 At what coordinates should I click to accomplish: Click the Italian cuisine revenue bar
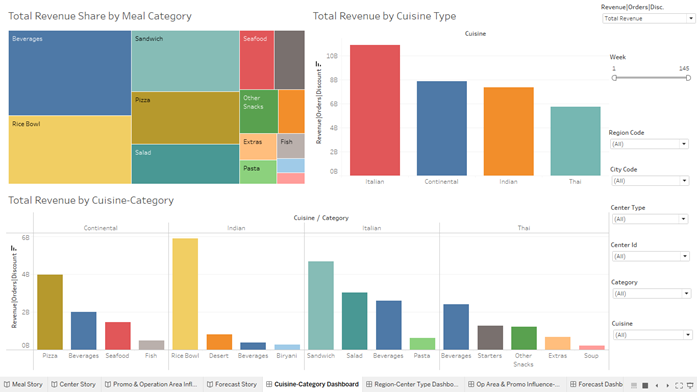[375, 110]
